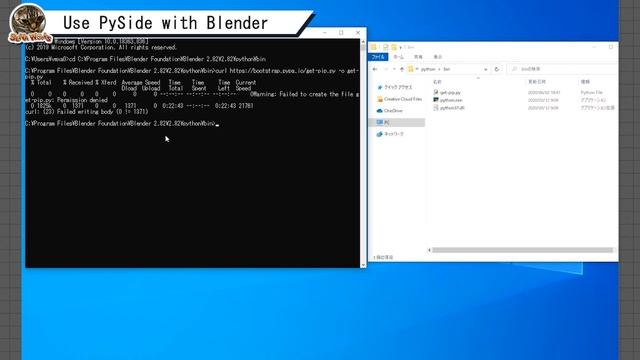Switch to the 共有 ribbon tab
Image resolution: width=640 pixels, height=360 pixels.
pyautogui.click(x=418, y=57)
